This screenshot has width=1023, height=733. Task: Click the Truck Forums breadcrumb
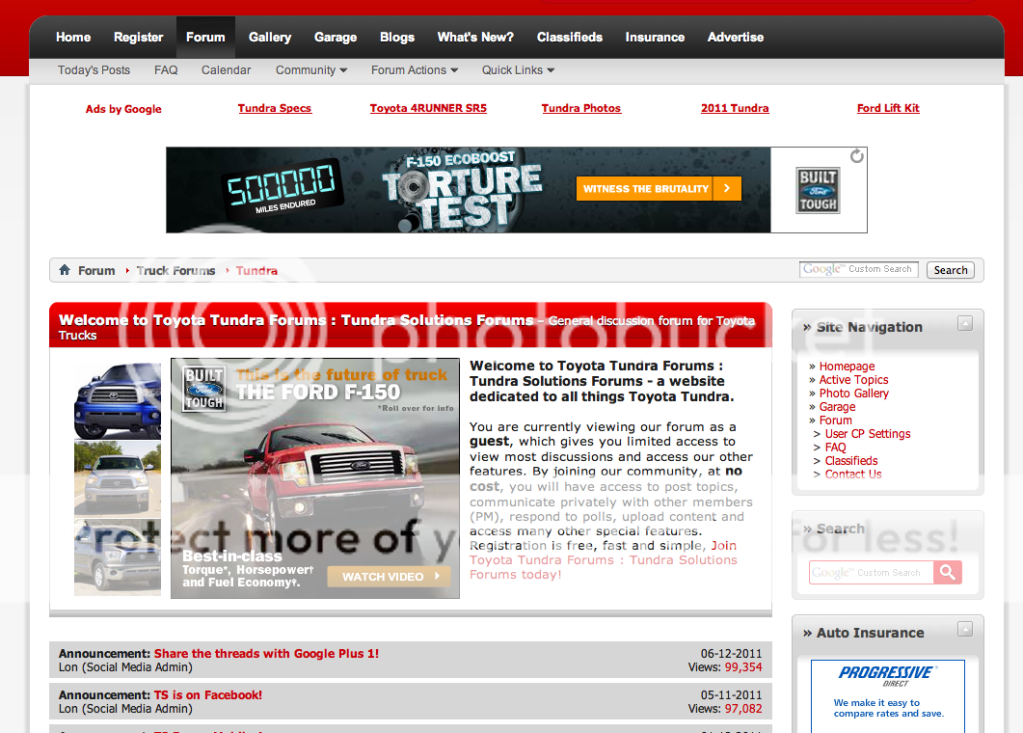[x=176, y=271]
